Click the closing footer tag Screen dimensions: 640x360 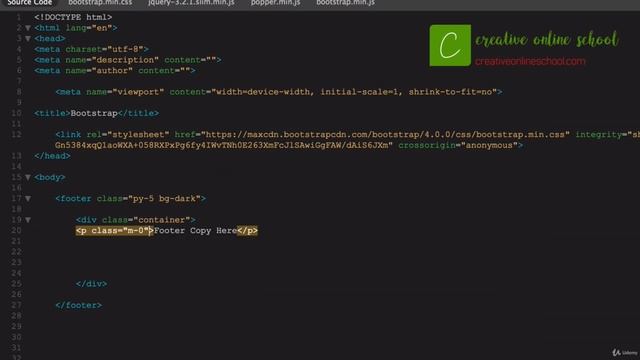(x=78, y=305)
